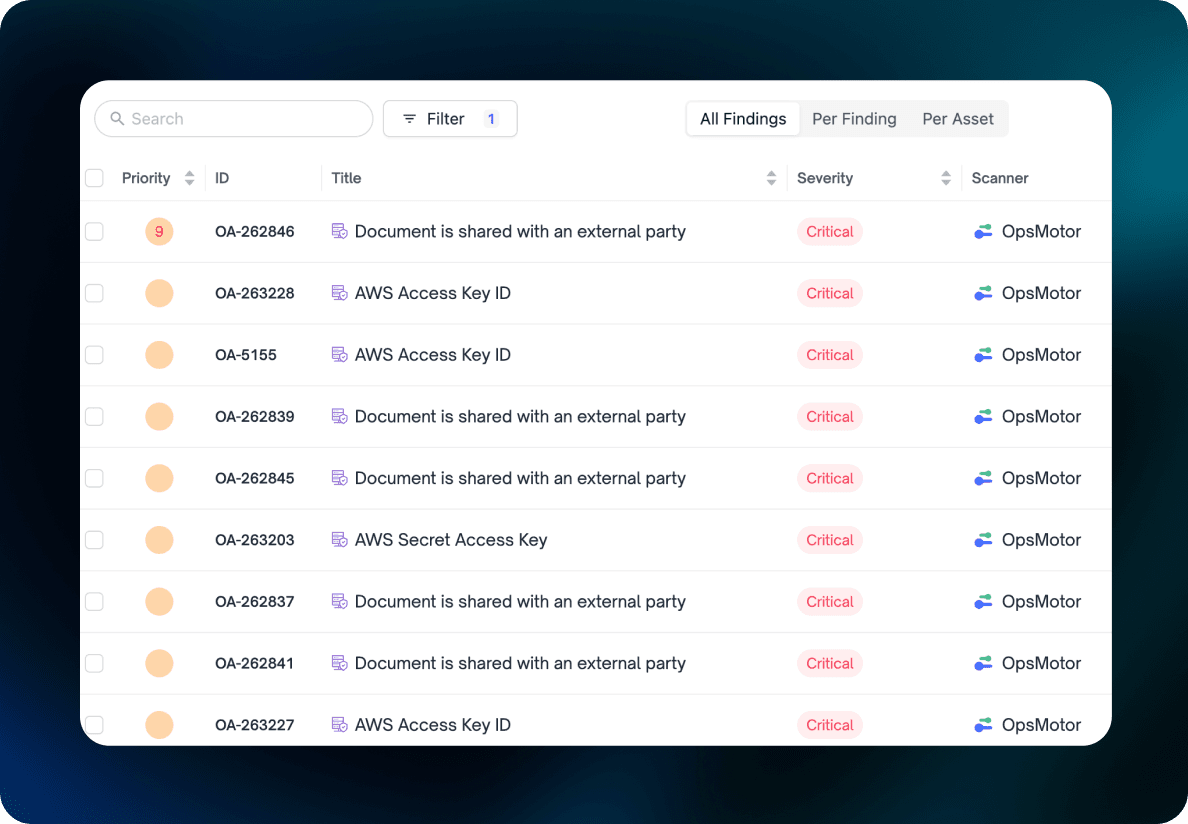Screen dimensions: 1188x824
Task: Switch to the Per Finding tab
Action: click(854, 119)
